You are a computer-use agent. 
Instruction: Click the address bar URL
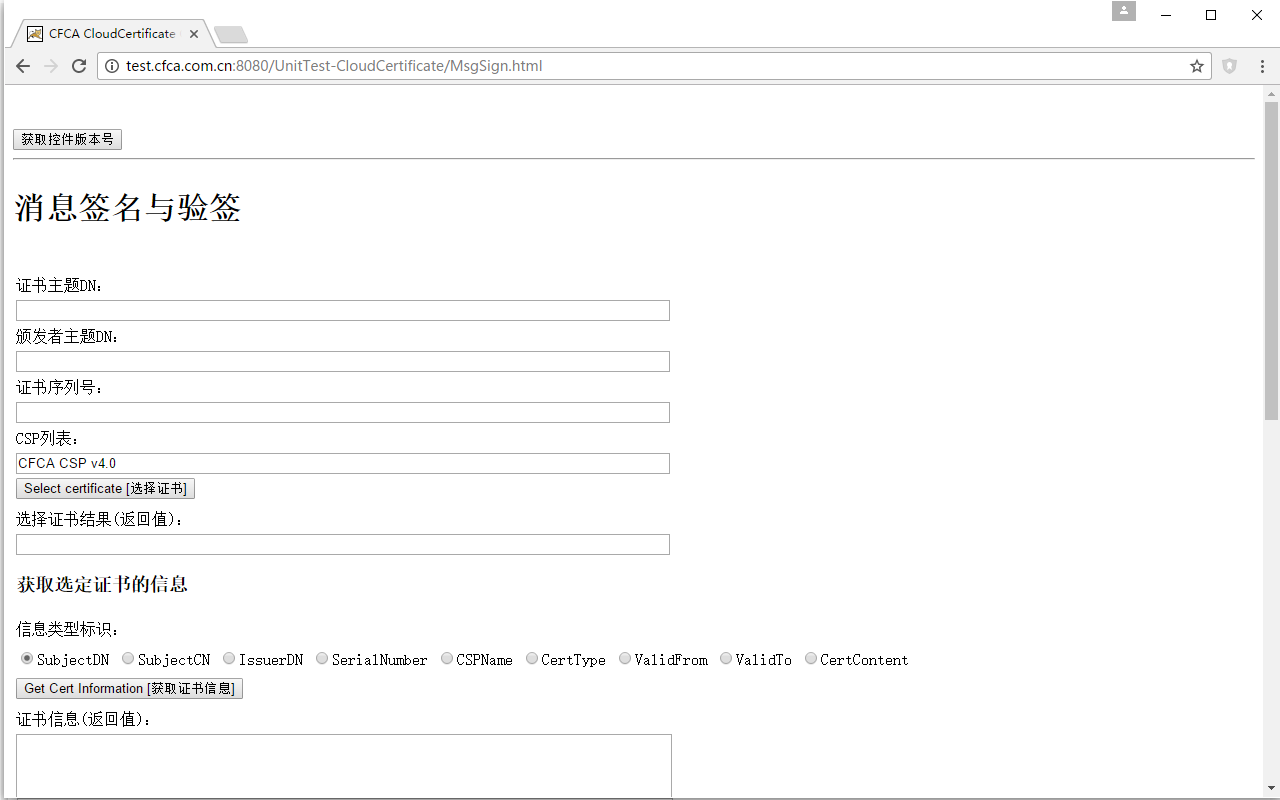point(334,66)
